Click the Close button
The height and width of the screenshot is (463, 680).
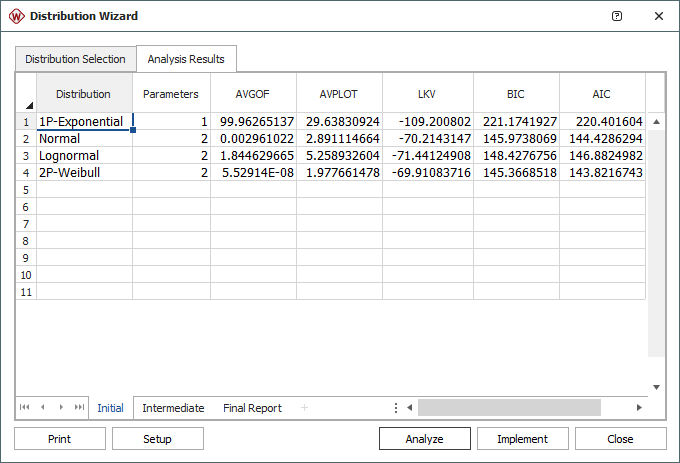pyautogui.click(x=621, y=439)
